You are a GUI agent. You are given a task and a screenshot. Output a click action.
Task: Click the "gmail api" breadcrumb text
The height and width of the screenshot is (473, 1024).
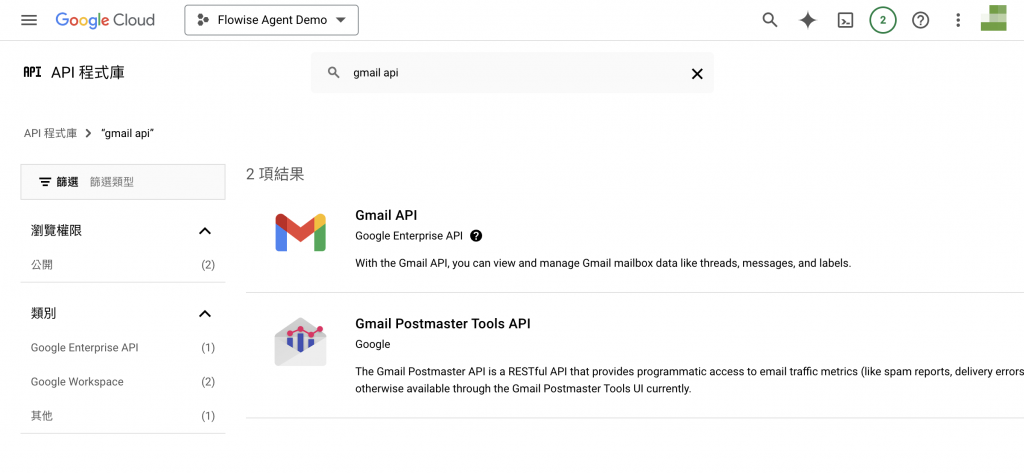tap(128, 133)
